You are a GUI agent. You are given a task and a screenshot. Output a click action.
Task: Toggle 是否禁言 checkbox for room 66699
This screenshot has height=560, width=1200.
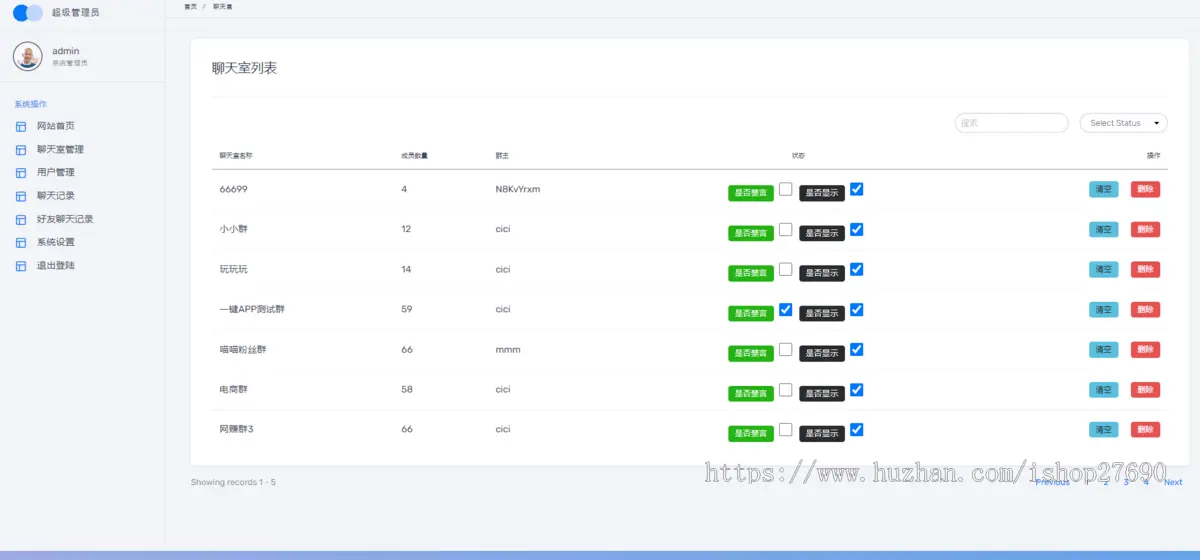pos(786,189)
